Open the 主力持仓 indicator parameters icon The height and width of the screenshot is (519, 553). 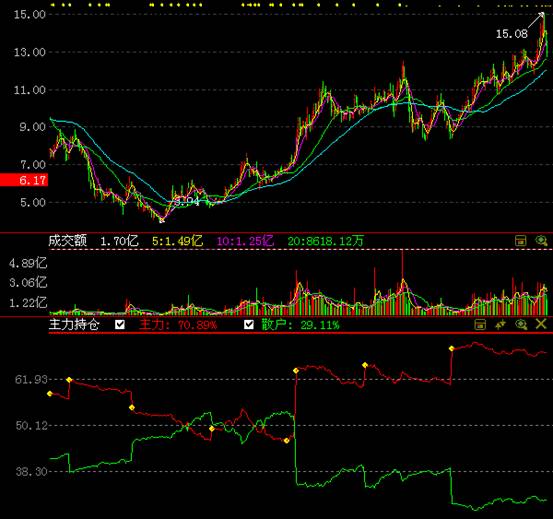pos(500,324)
